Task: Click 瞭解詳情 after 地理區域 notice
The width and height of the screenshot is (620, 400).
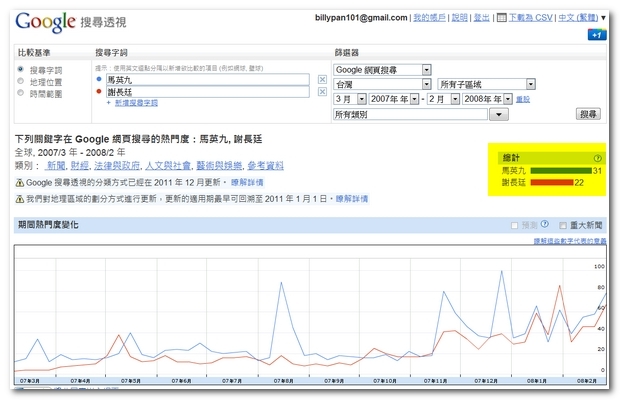Action: pos(352,199)
